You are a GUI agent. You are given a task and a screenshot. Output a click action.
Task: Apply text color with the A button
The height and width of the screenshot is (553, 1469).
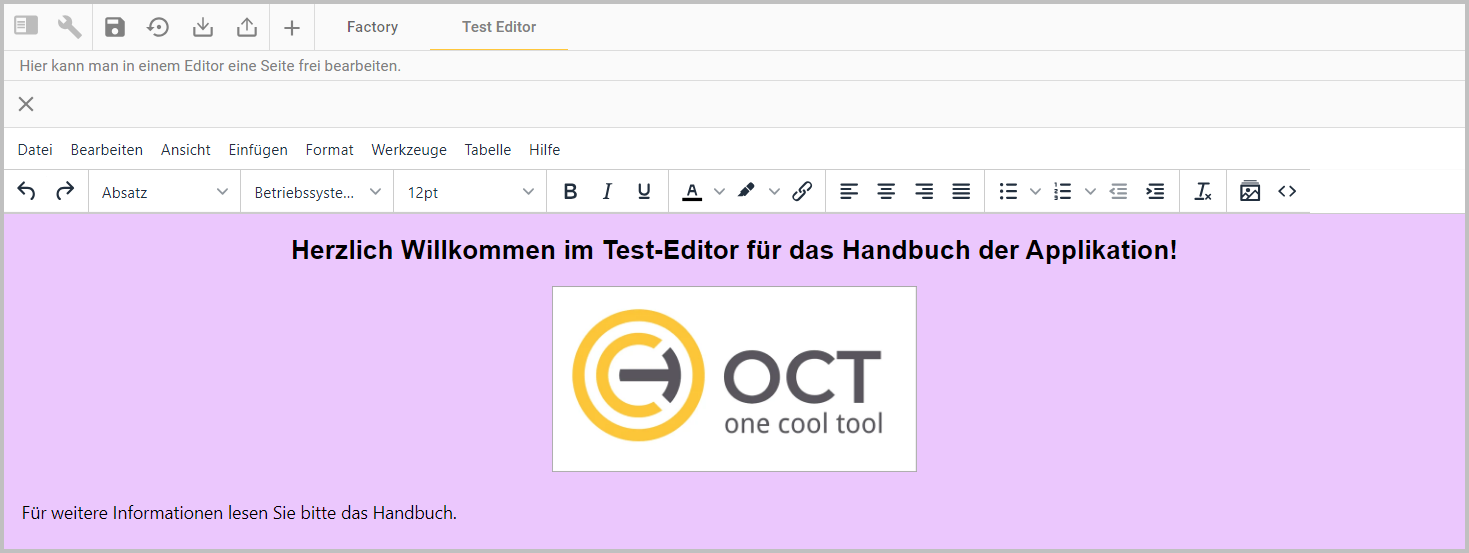[692, 192]
